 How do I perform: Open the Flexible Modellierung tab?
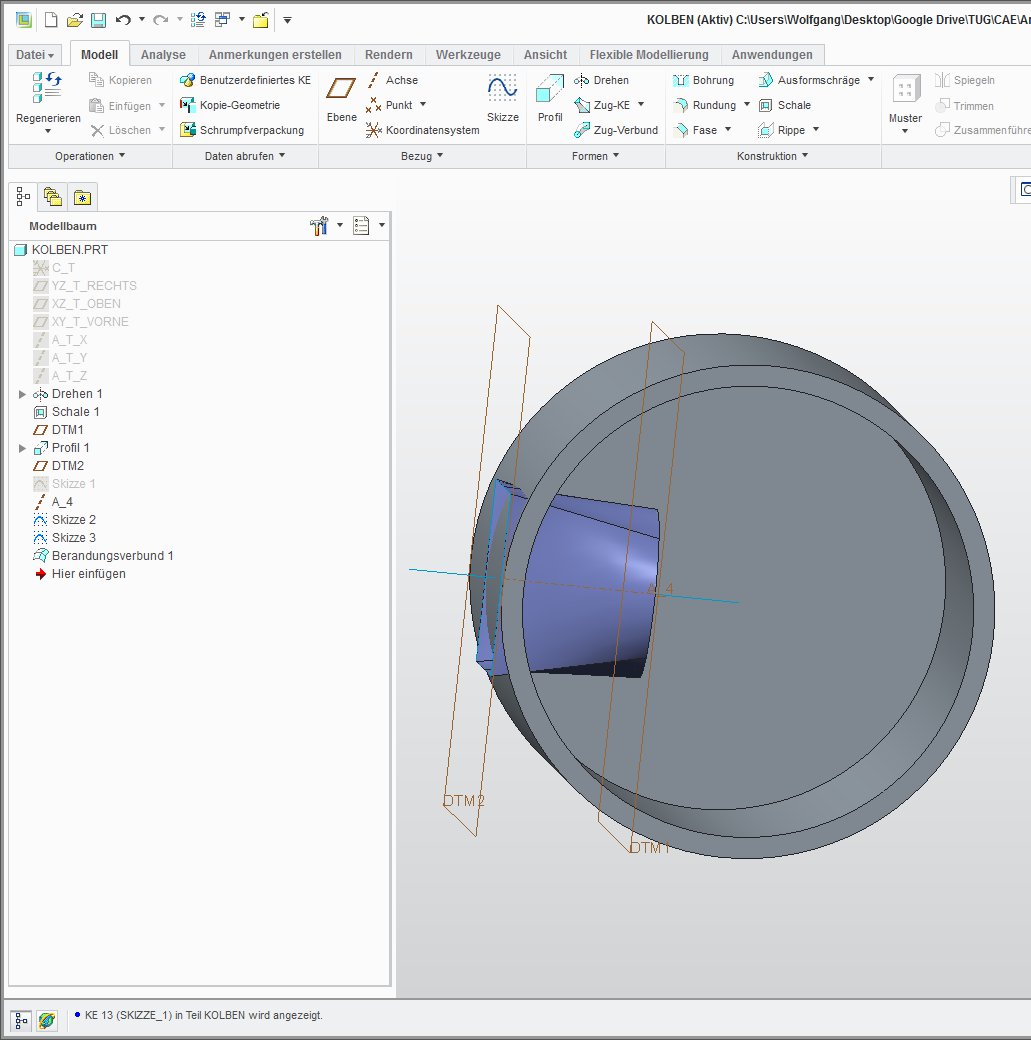[x=649, y=54]
